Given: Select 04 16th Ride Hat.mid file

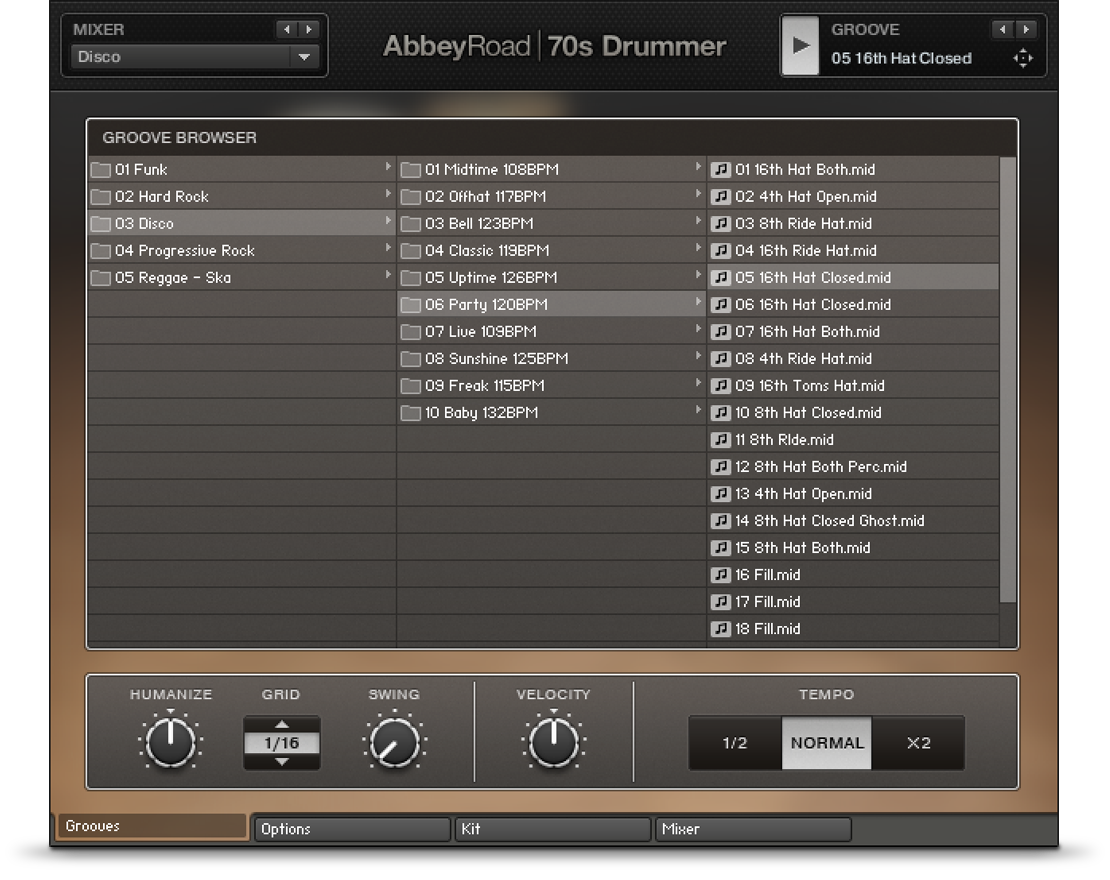Looking at the screenshot, I should tap(853, 250).
